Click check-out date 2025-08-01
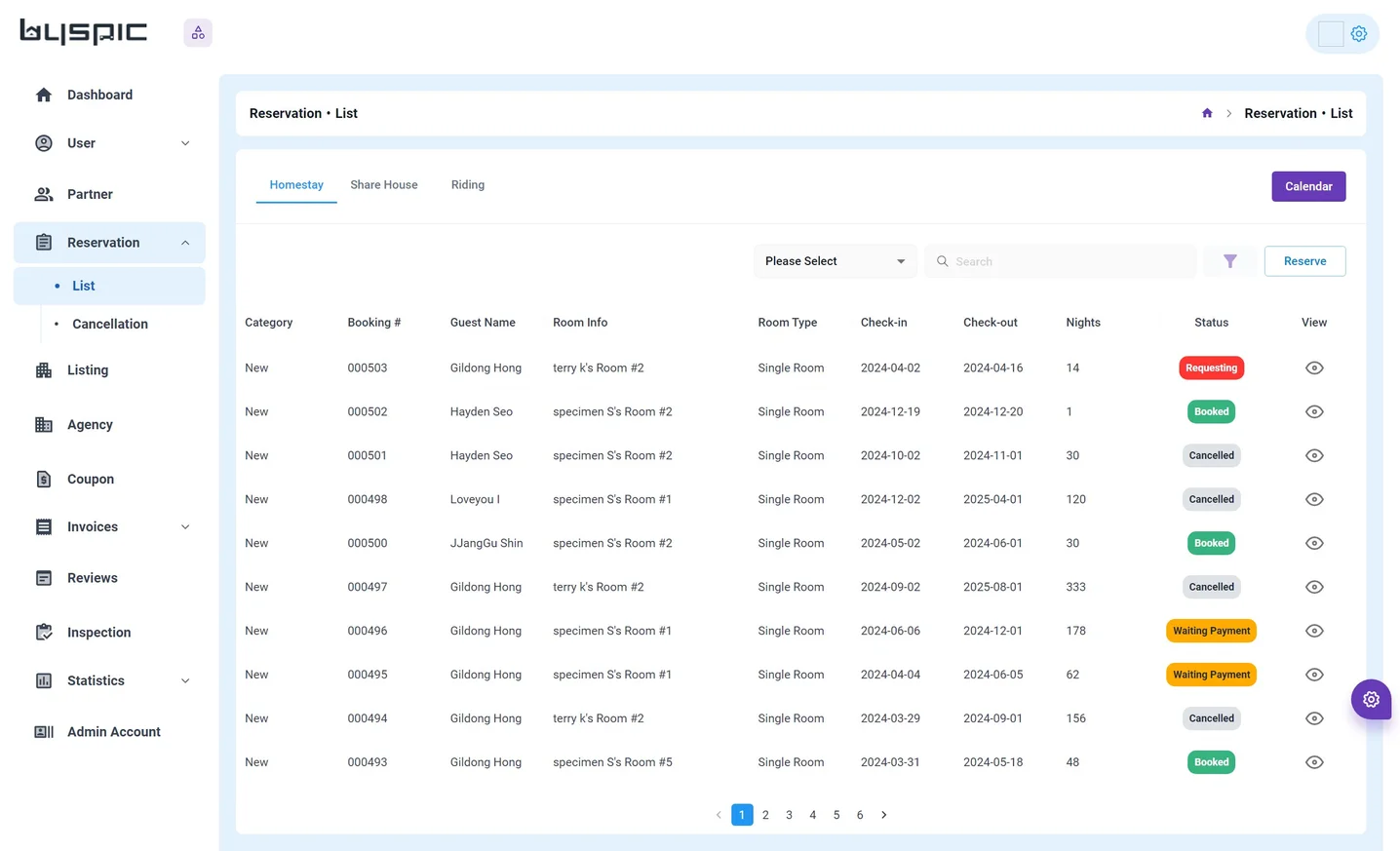1400x851 pixels. click(x=992, y=587)
